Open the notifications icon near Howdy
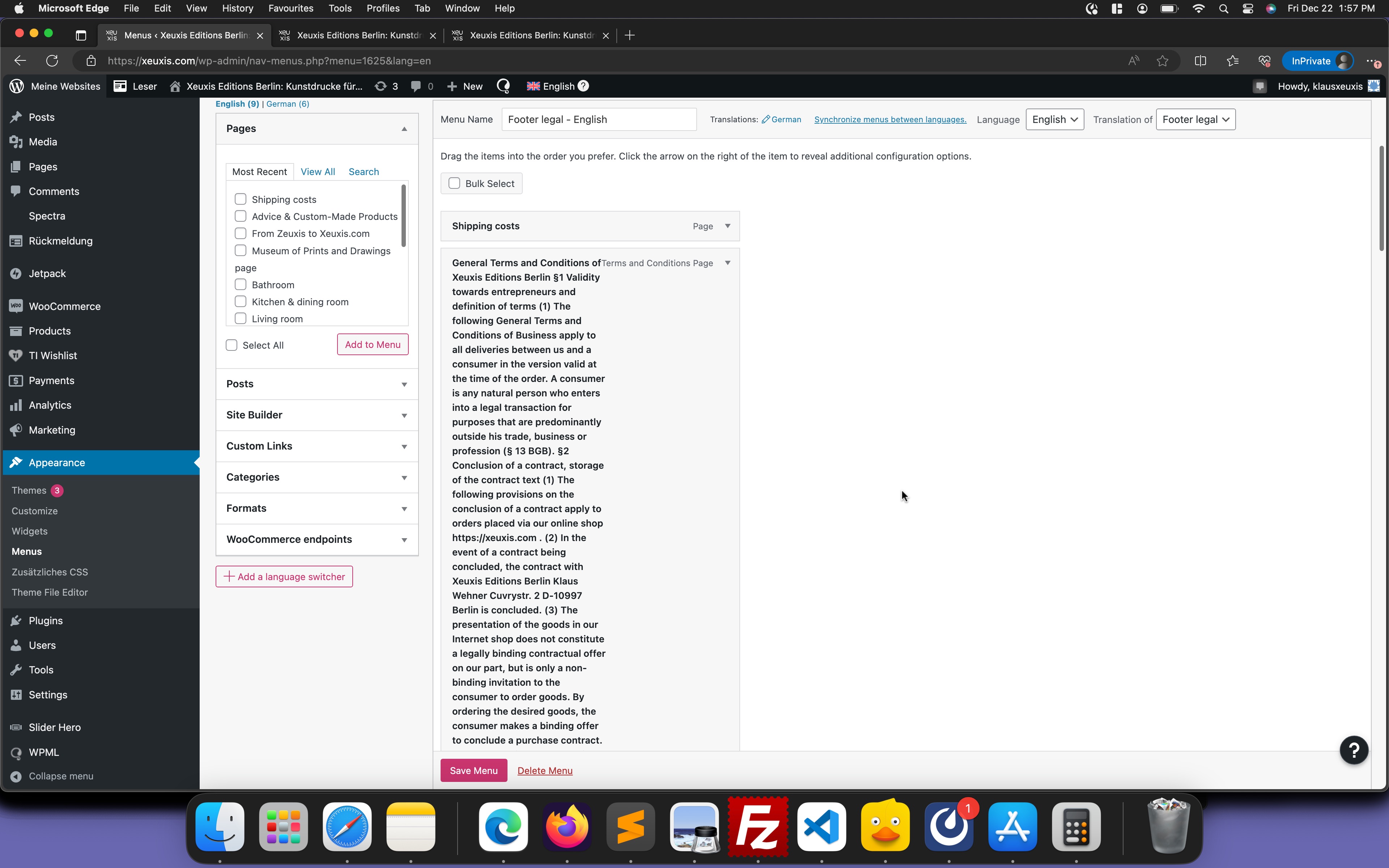 [1259, 86]
